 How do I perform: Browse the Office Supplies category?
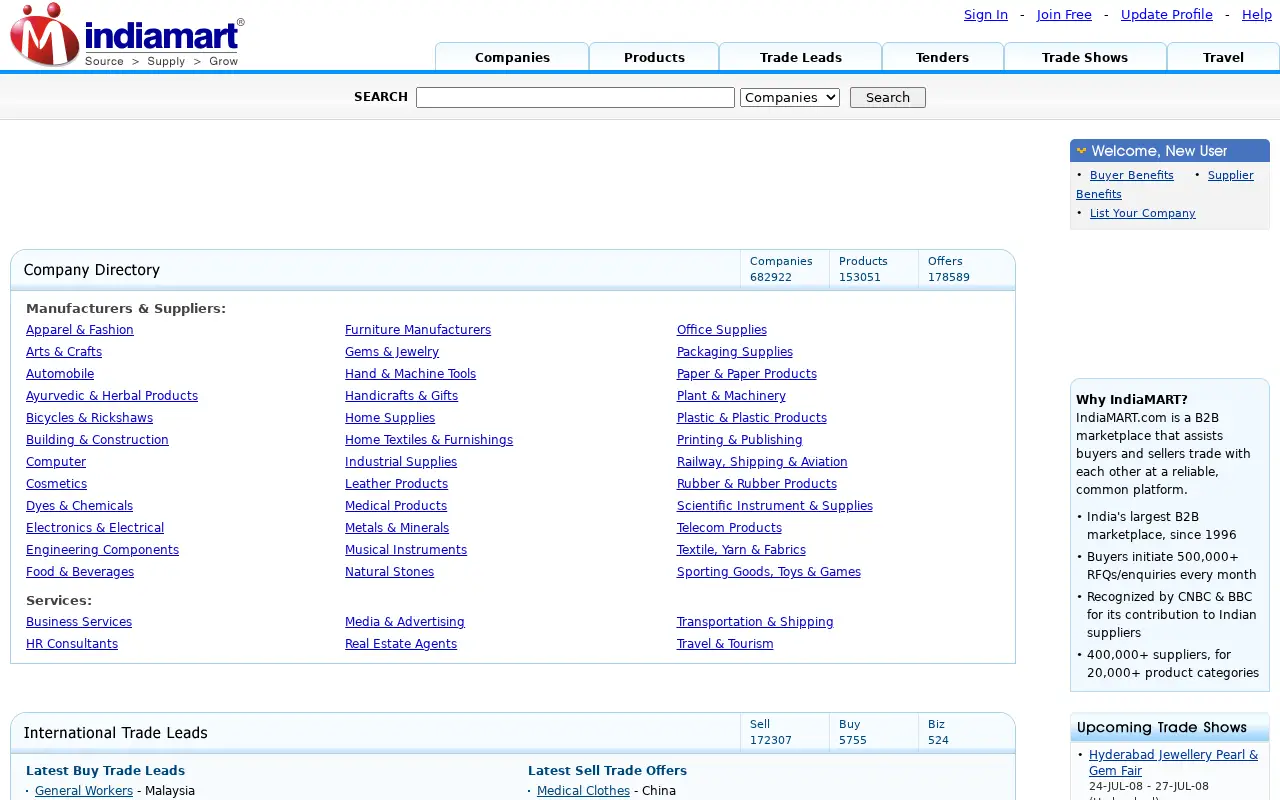[722, 330]
